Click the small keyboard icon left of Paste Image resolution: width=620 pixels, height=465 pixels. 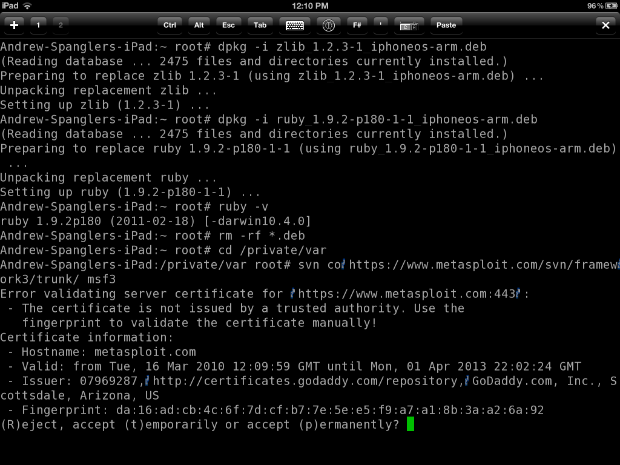coord(408,24)
